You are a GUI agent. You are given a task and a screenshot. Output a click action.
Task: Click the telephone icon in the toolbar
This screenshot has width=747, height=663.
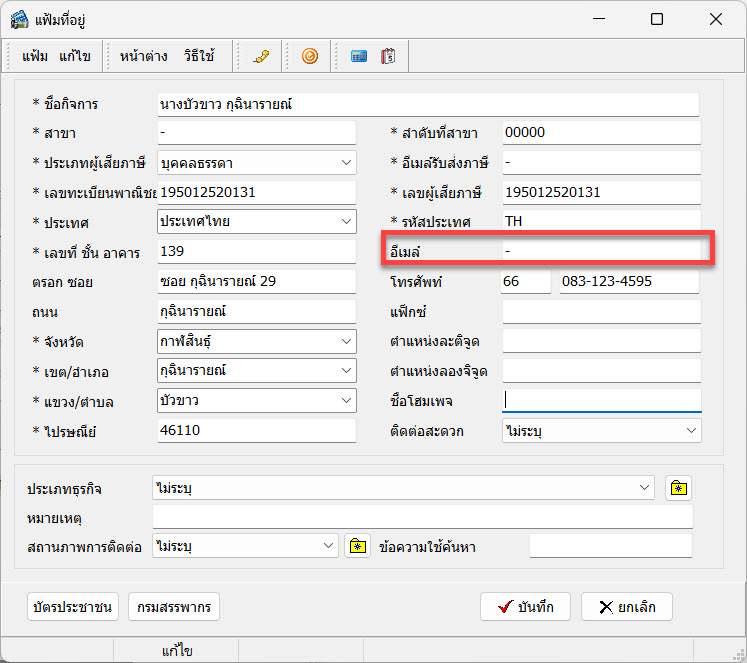click(261, 56)
